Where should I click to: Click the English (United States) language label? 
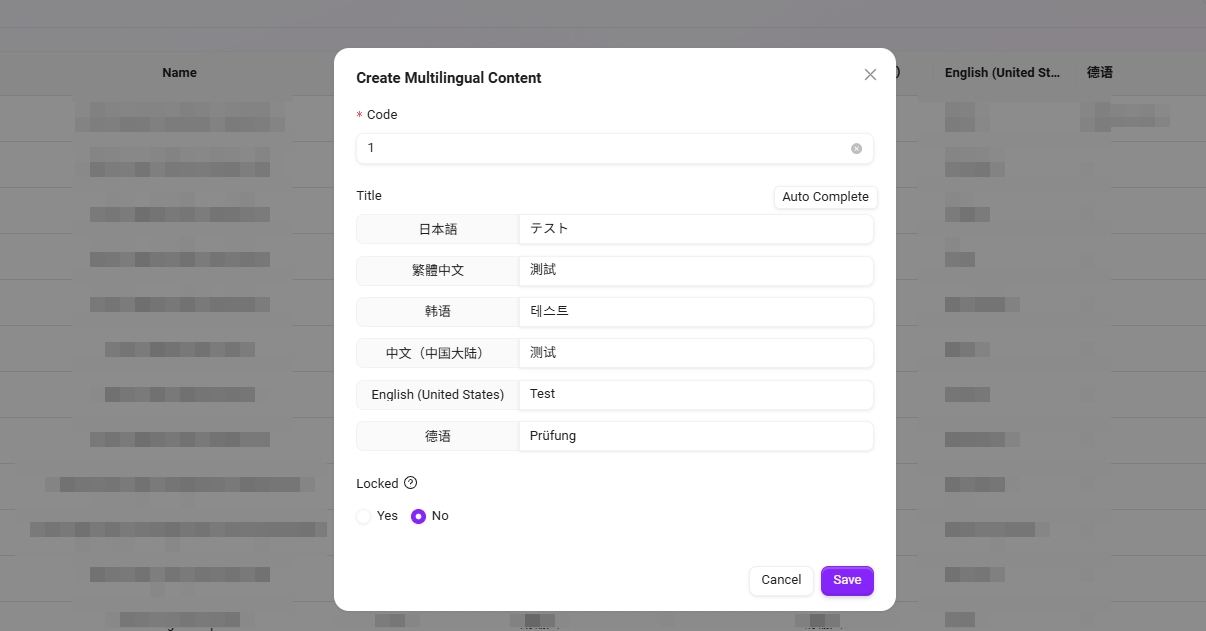438,394
